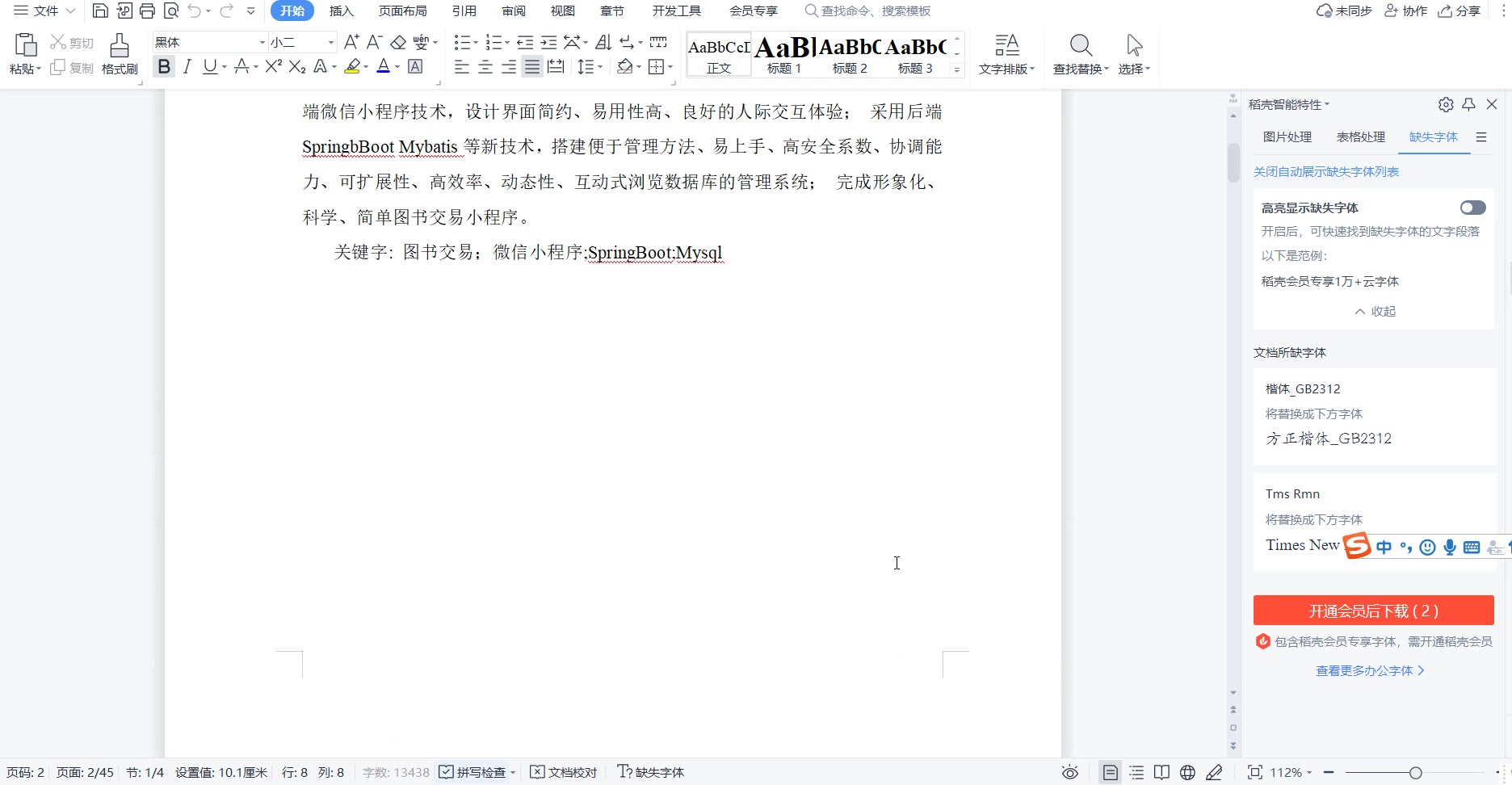Toggle 拼写检查 spell check in status bar

[x=473, y=773]
